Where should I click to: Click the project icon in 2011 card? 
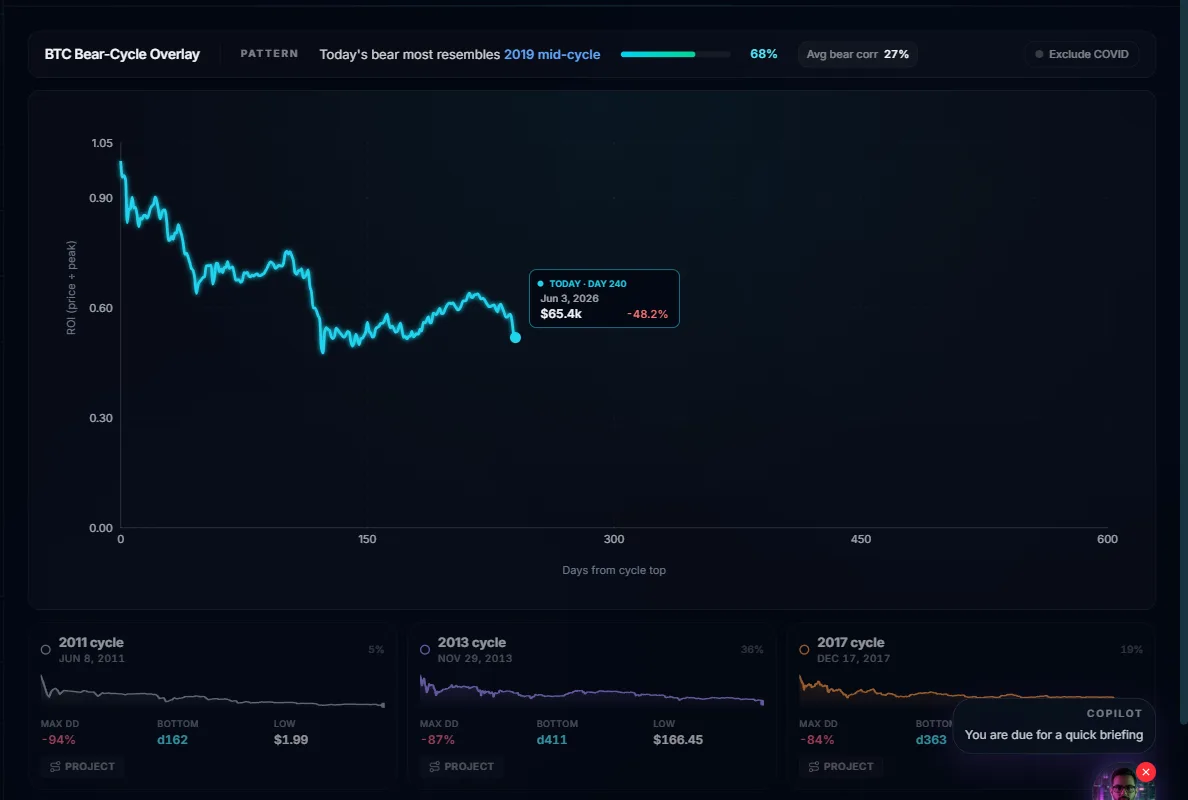[55, 767]
